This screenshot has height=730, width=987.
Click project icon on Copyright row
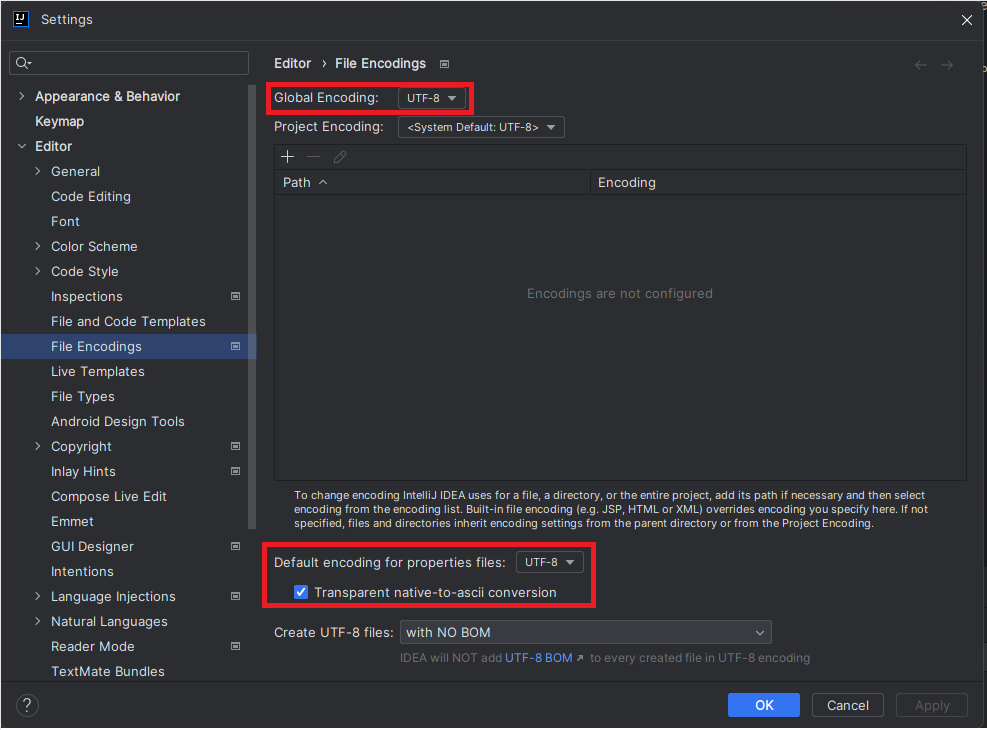pos(235,446)
